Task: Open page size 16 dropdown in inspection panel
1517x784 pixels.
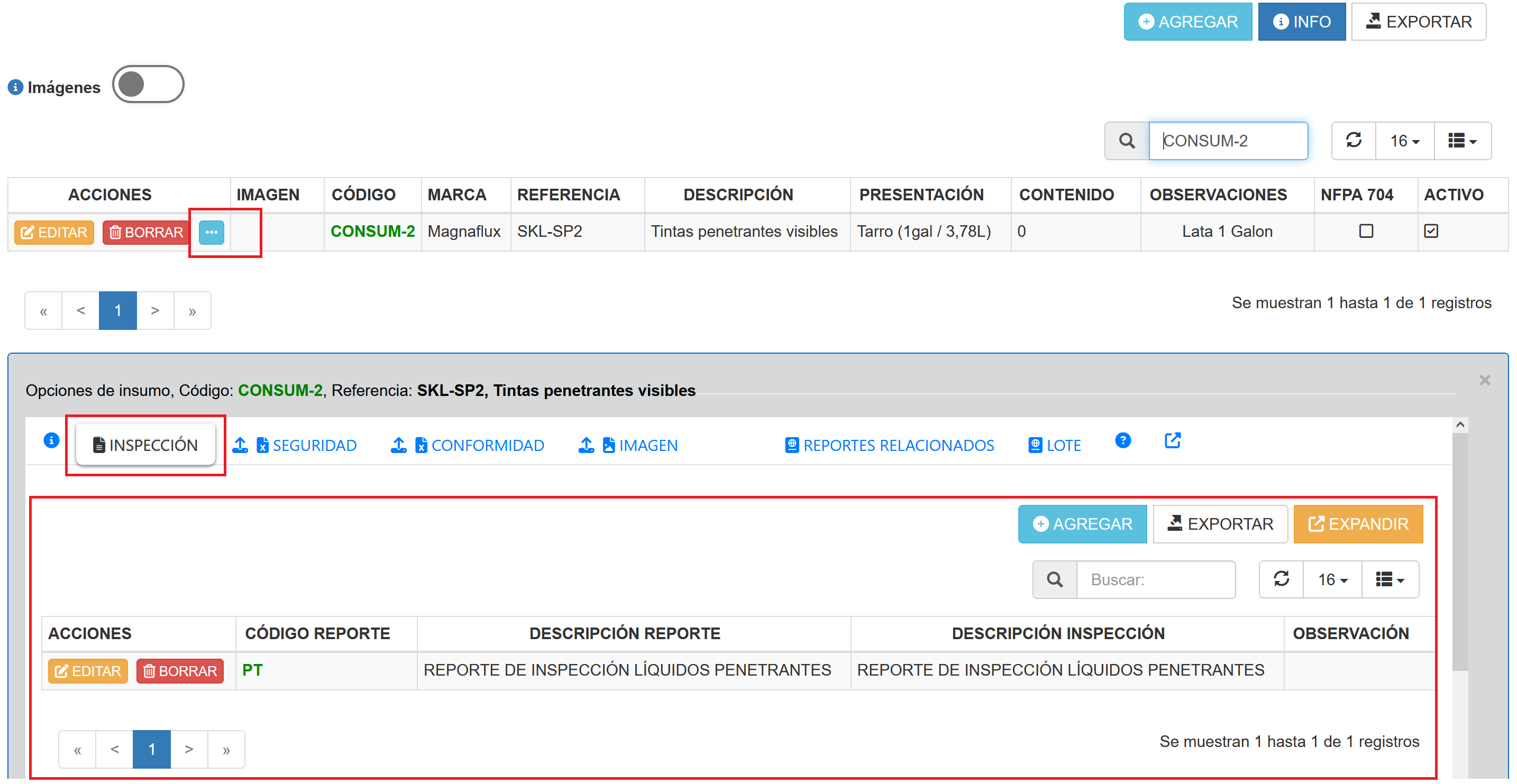Action: point(1332,580)
